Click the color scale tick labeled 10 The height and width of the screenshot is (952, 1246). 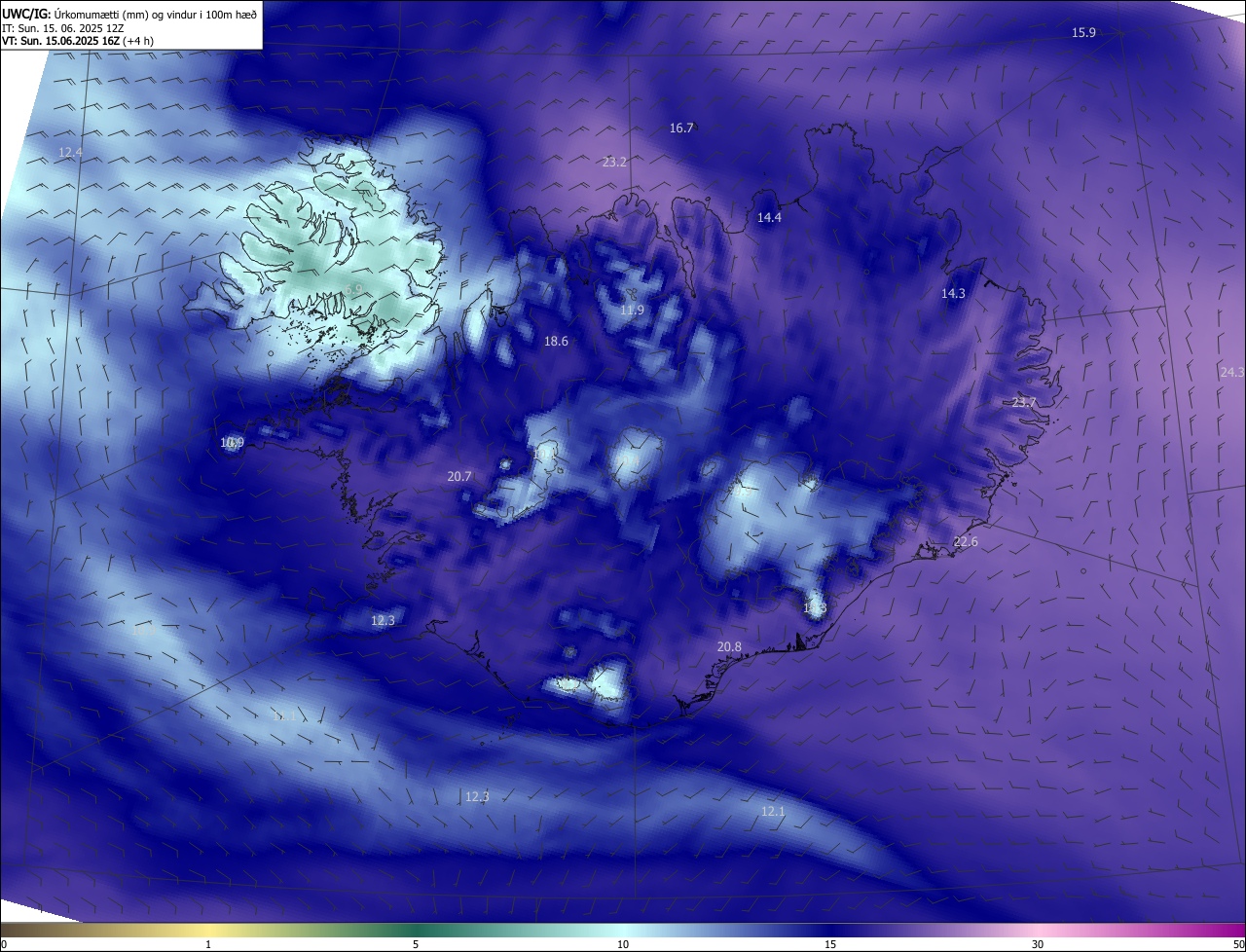click(x=623, y=944)
